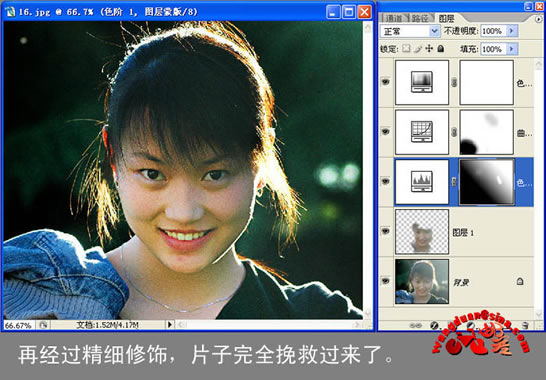546x380 pixels.
Task: Click the delete layer trash icon
Action: (525, 325)
